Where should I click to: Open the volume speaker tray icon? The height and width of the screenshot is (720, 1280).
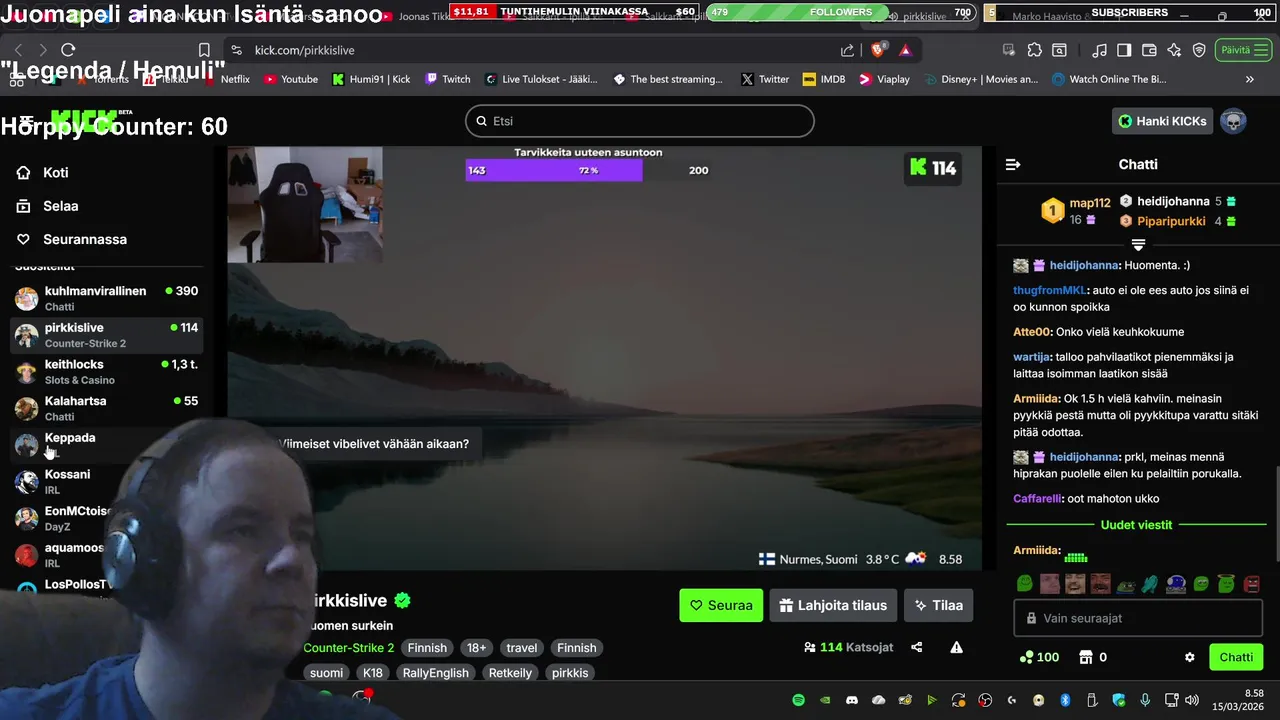[1191, 700]
